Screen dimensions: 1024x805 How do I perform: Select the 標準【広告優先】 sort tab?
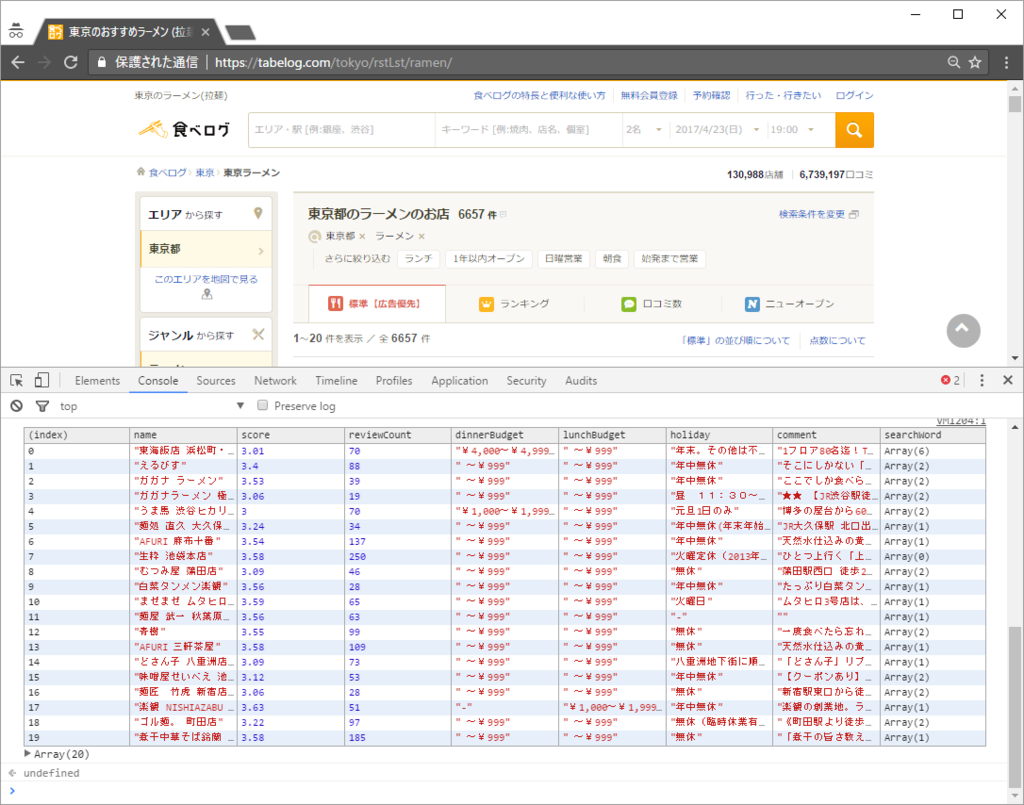tap(377, 304)
